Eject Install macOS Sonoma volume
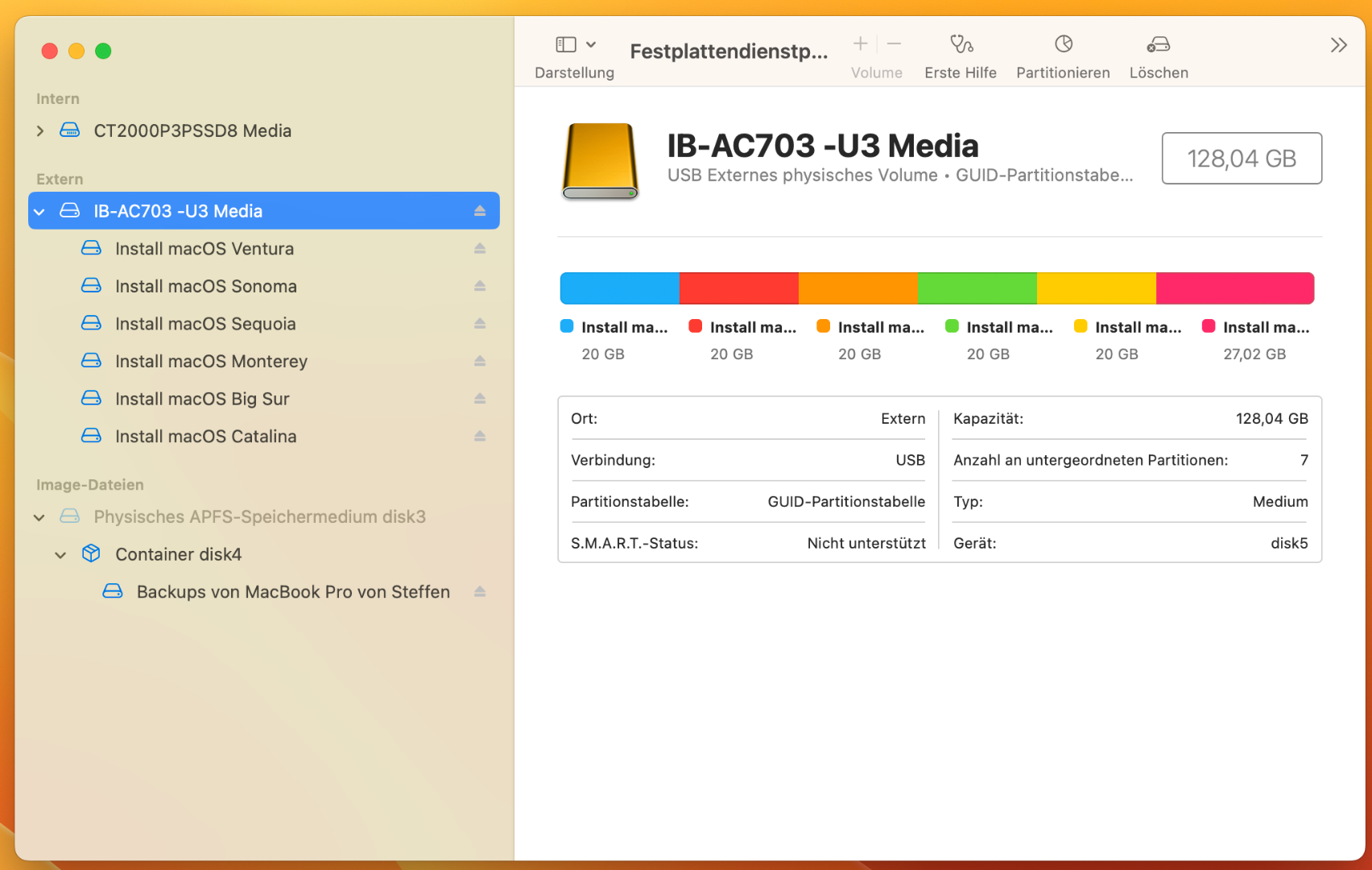Screen dimensions: 1372x870 tap(480, 286)
